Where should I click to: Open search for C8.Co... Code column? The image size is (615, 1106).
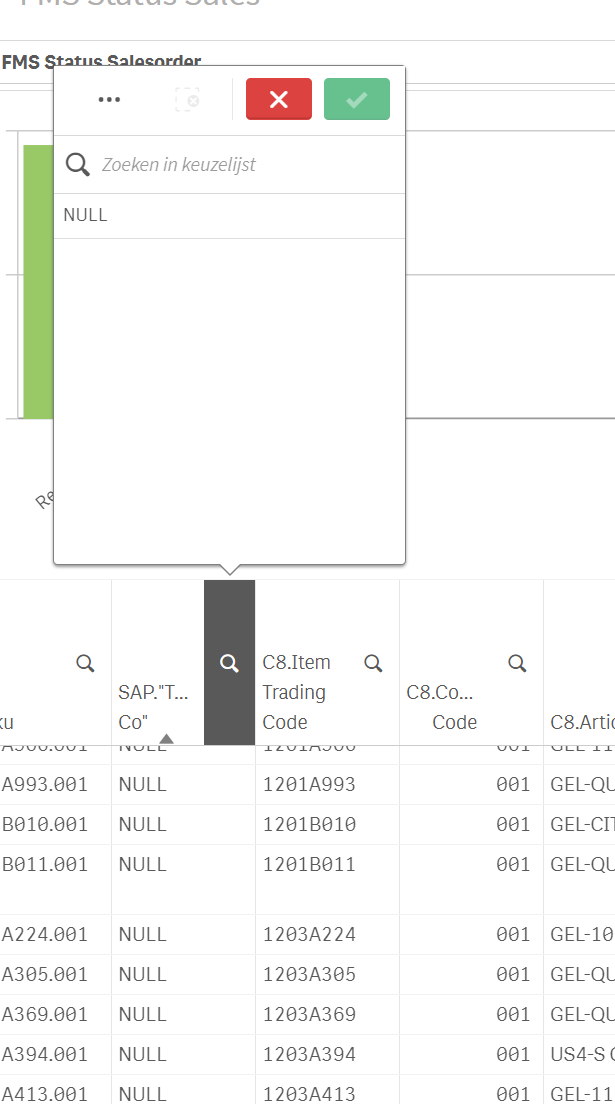pos(517,662)
